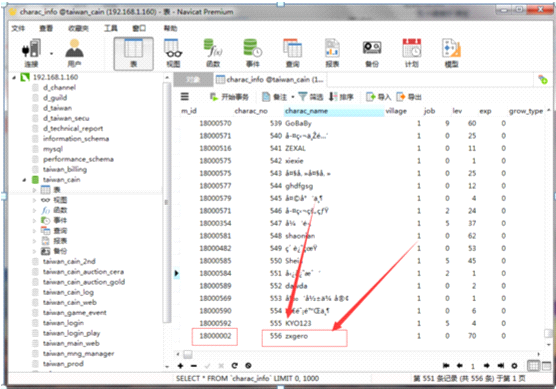Click the Memo (备注) button
Image resolution: width=556 pixels, height=389 pixels.
tap(274, 96)
